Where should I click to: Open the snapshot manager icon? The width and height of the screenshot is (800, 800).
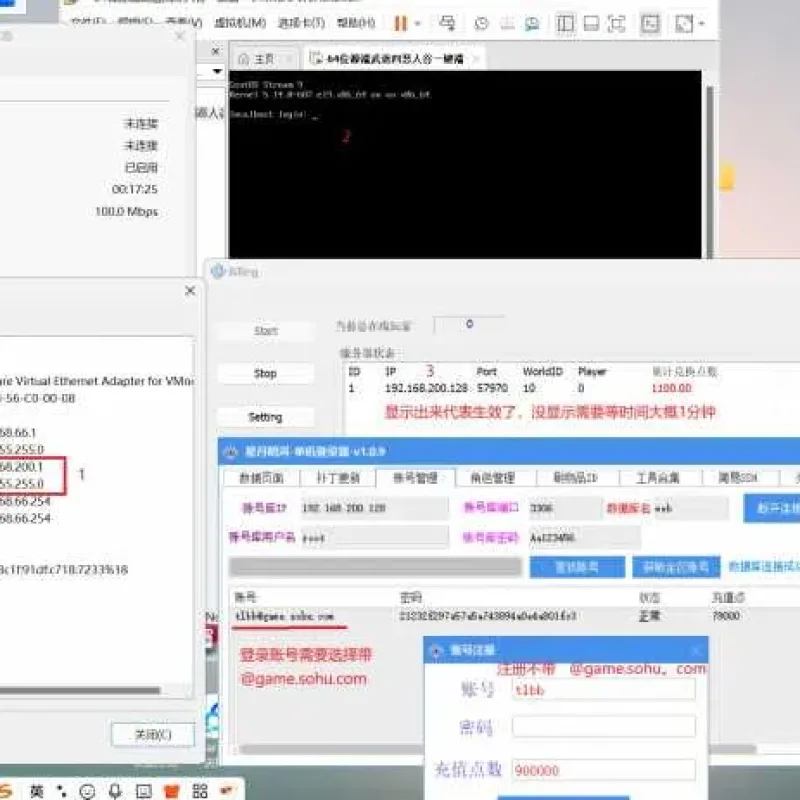pyautogui.click(x=532, y=23)
